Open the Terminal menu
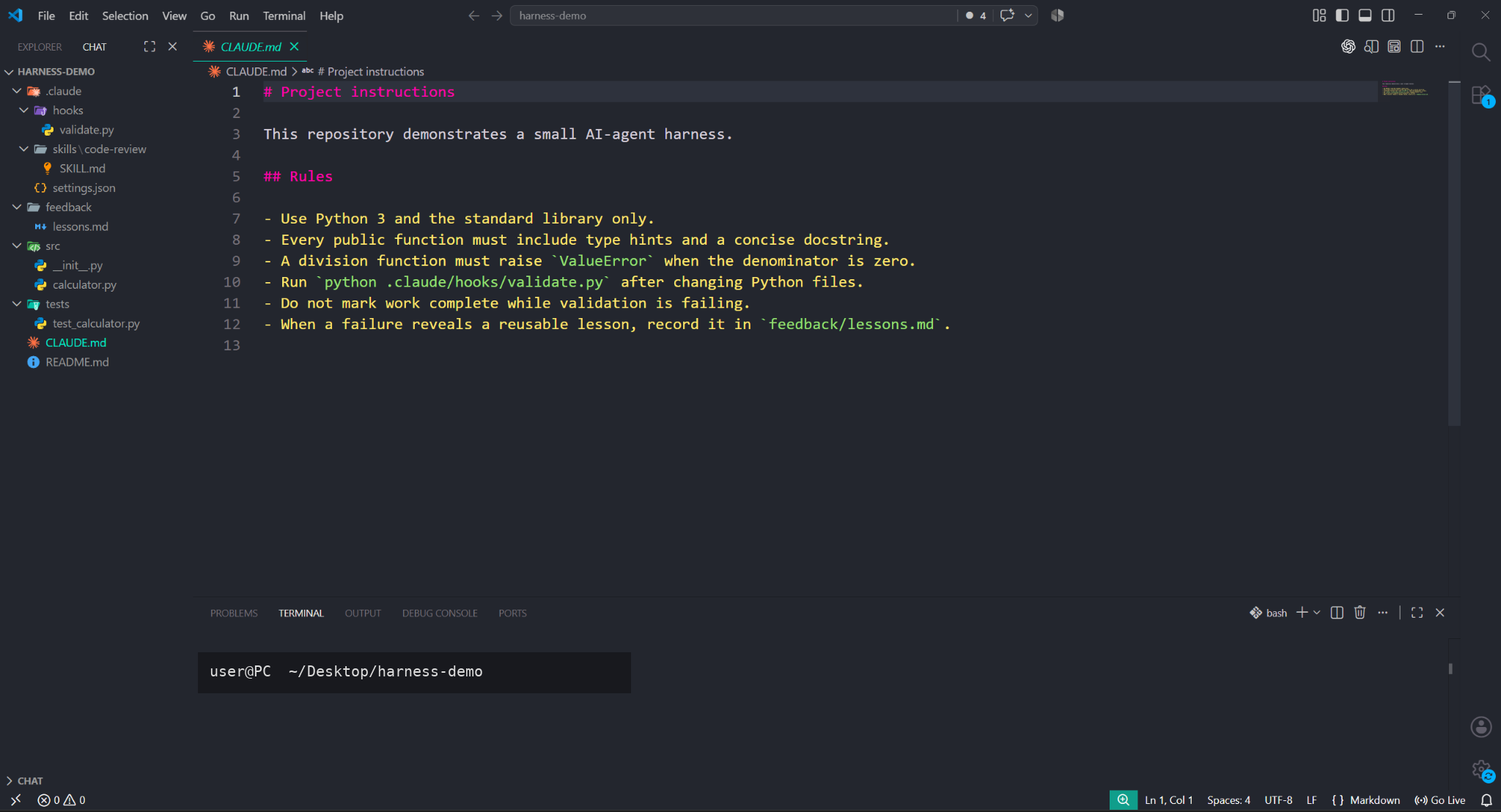1501x812 pixels. point(284,15)
